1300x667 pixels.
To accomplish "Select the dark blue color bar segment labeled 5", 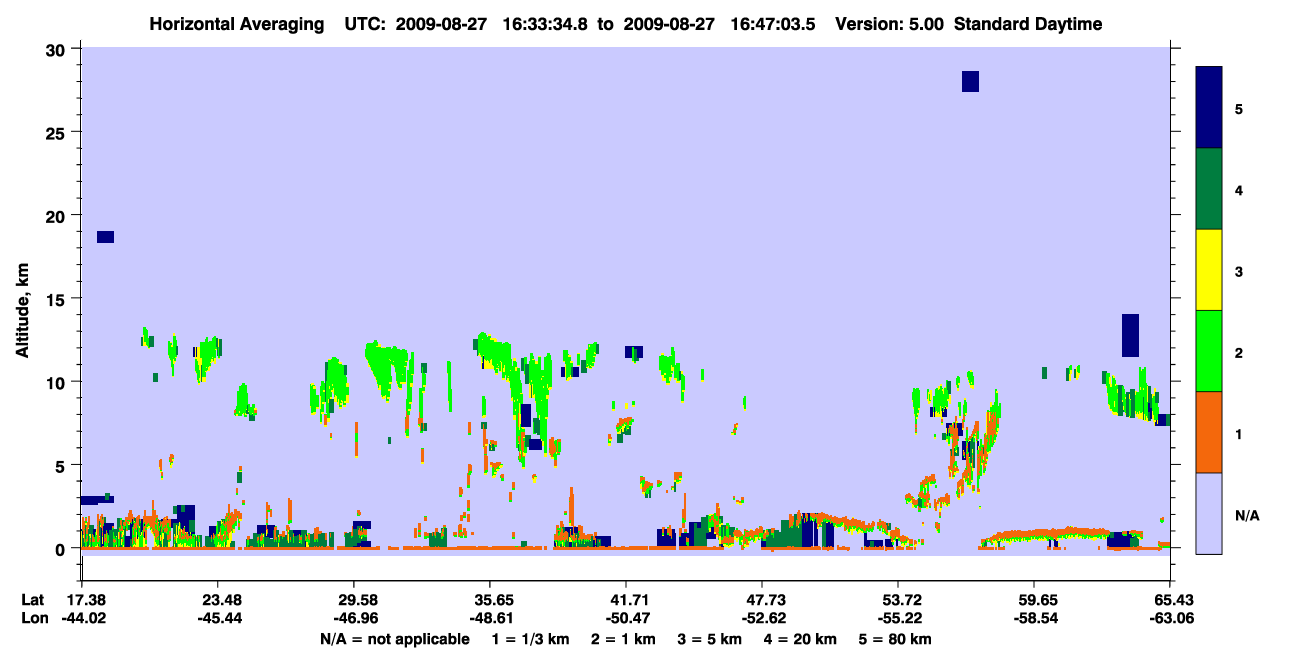I will click(1209, 108).
